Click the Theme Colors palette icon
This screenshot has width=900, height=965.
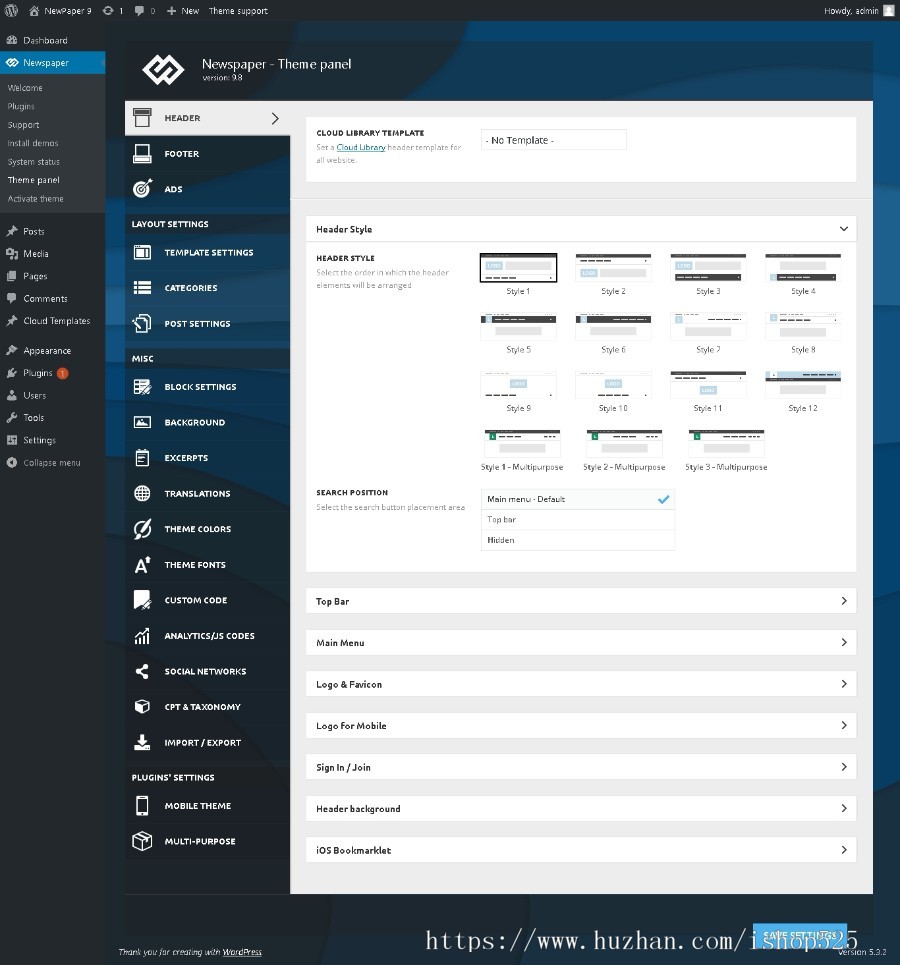(143, 529)
